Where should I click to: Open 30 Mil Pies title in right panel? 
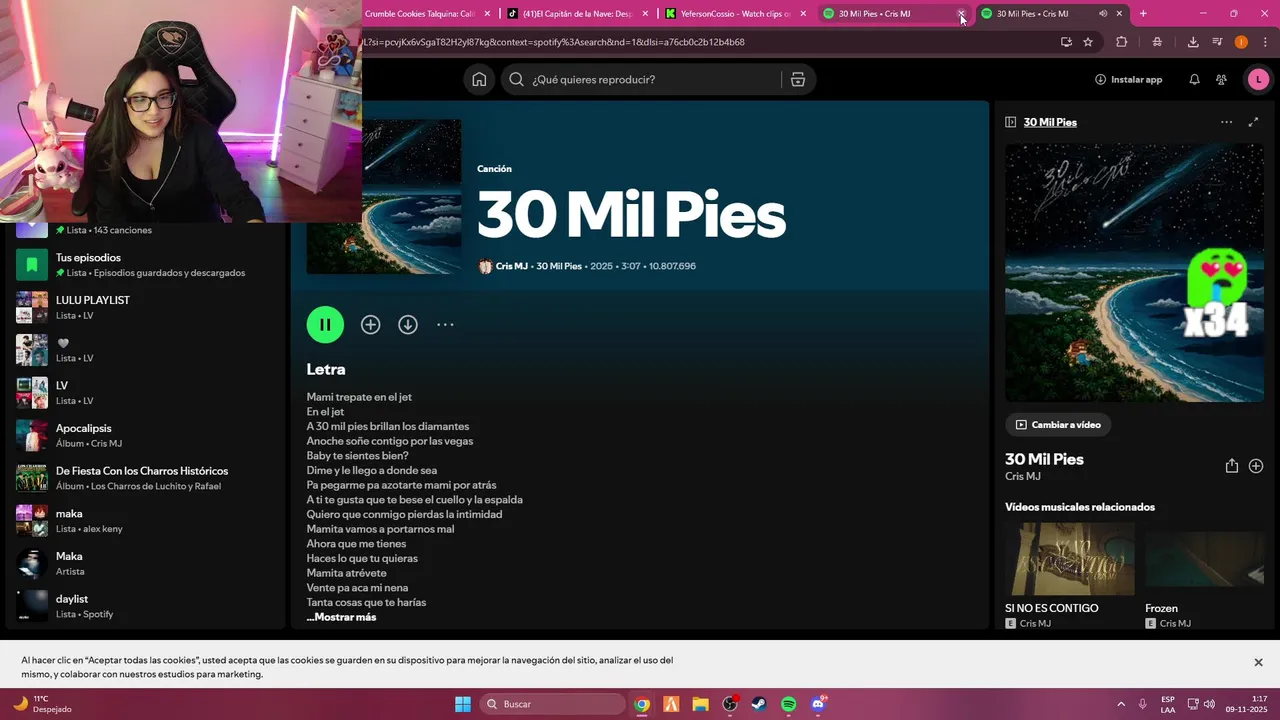click(1044, 459)
